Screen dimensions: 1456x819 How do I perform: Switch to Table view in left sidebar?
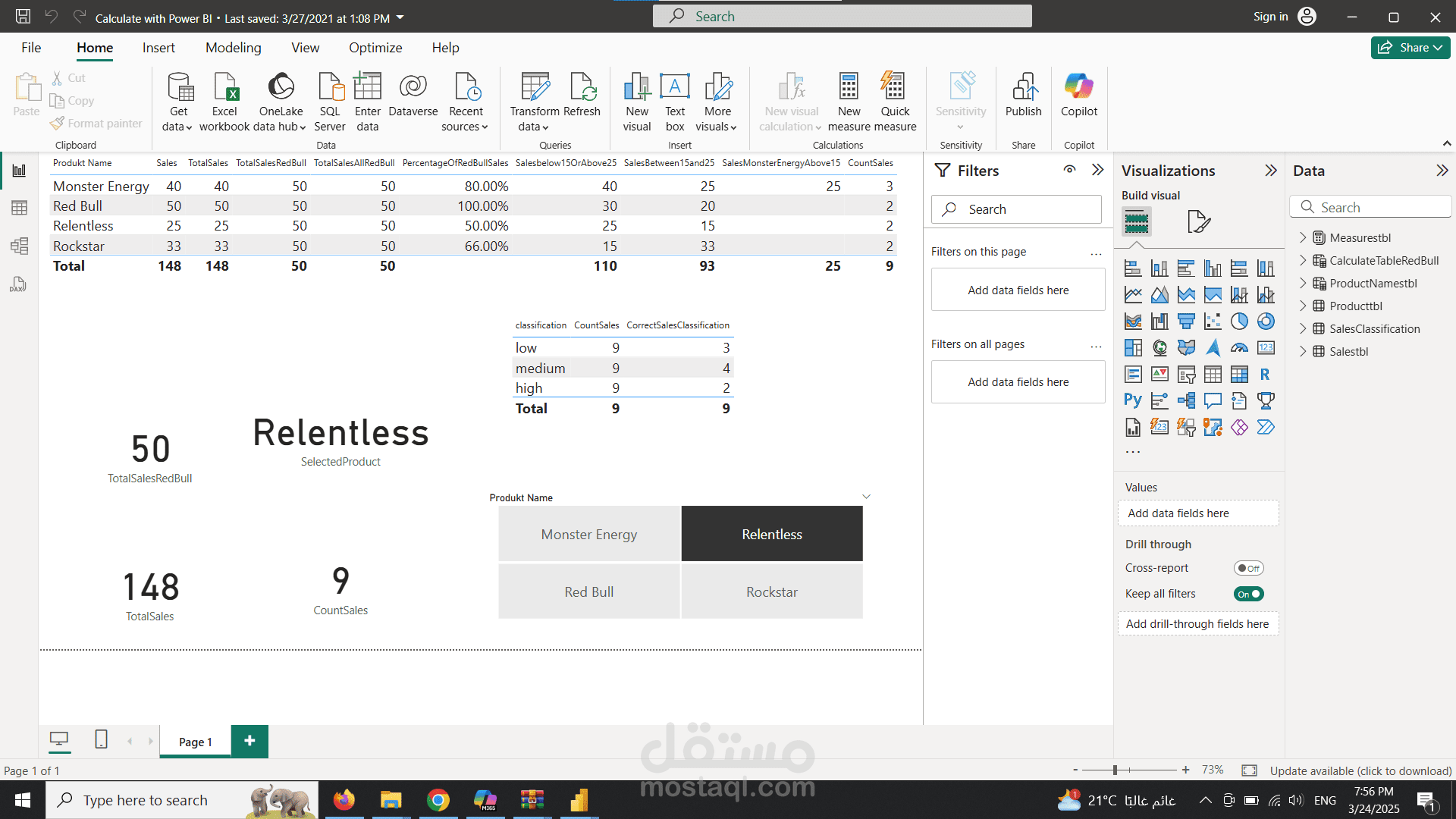19,208
